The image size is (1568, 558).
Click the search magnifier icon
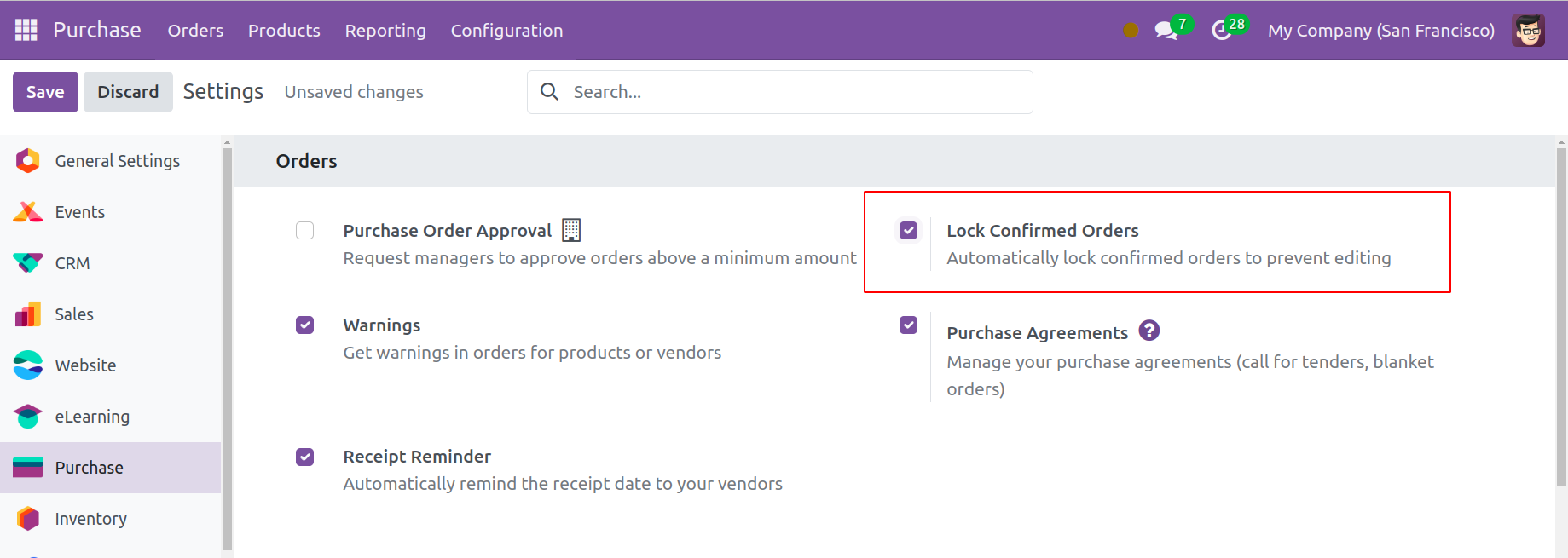(x=550, y=92)
